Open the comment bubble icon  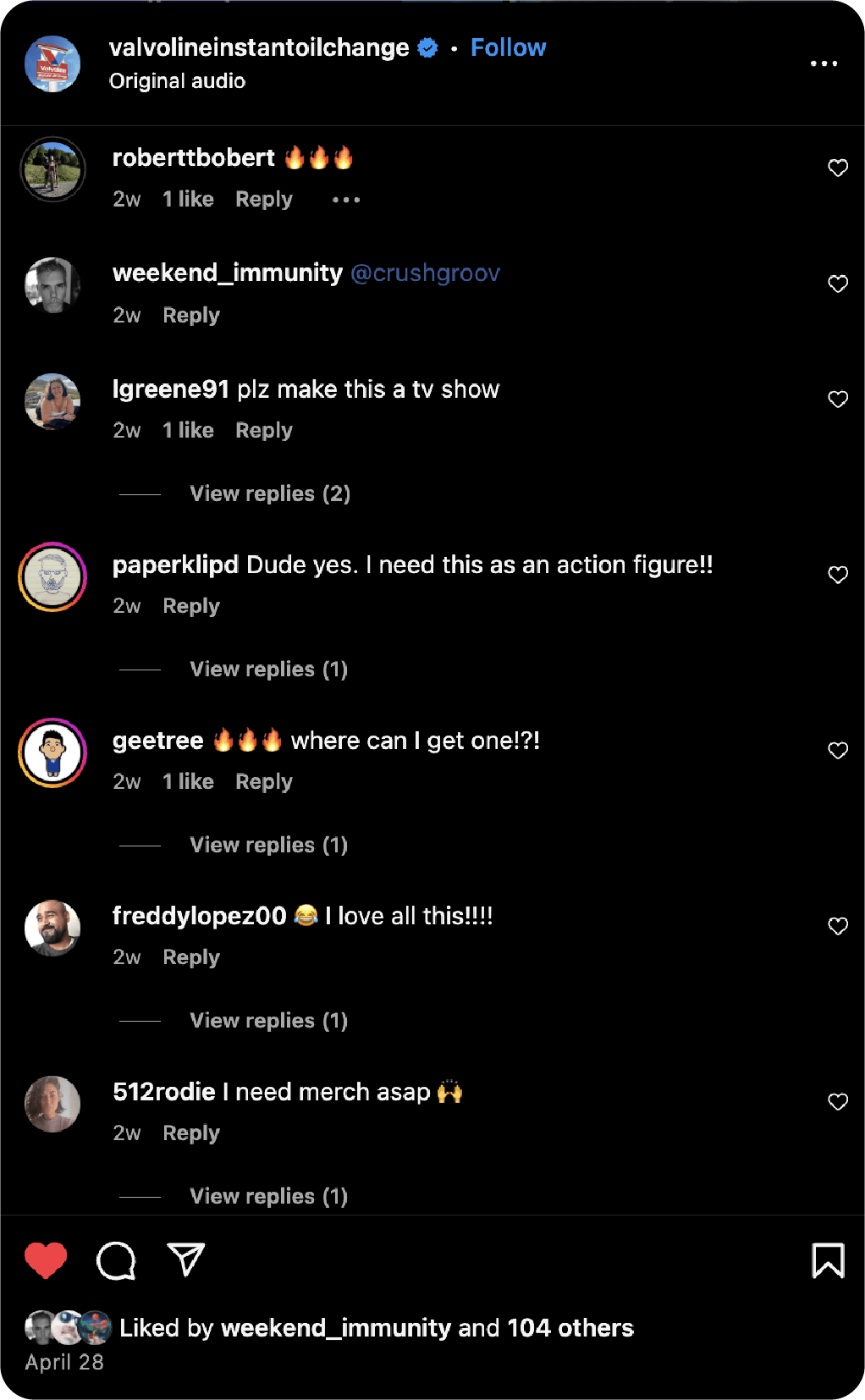click(116, 1260)
